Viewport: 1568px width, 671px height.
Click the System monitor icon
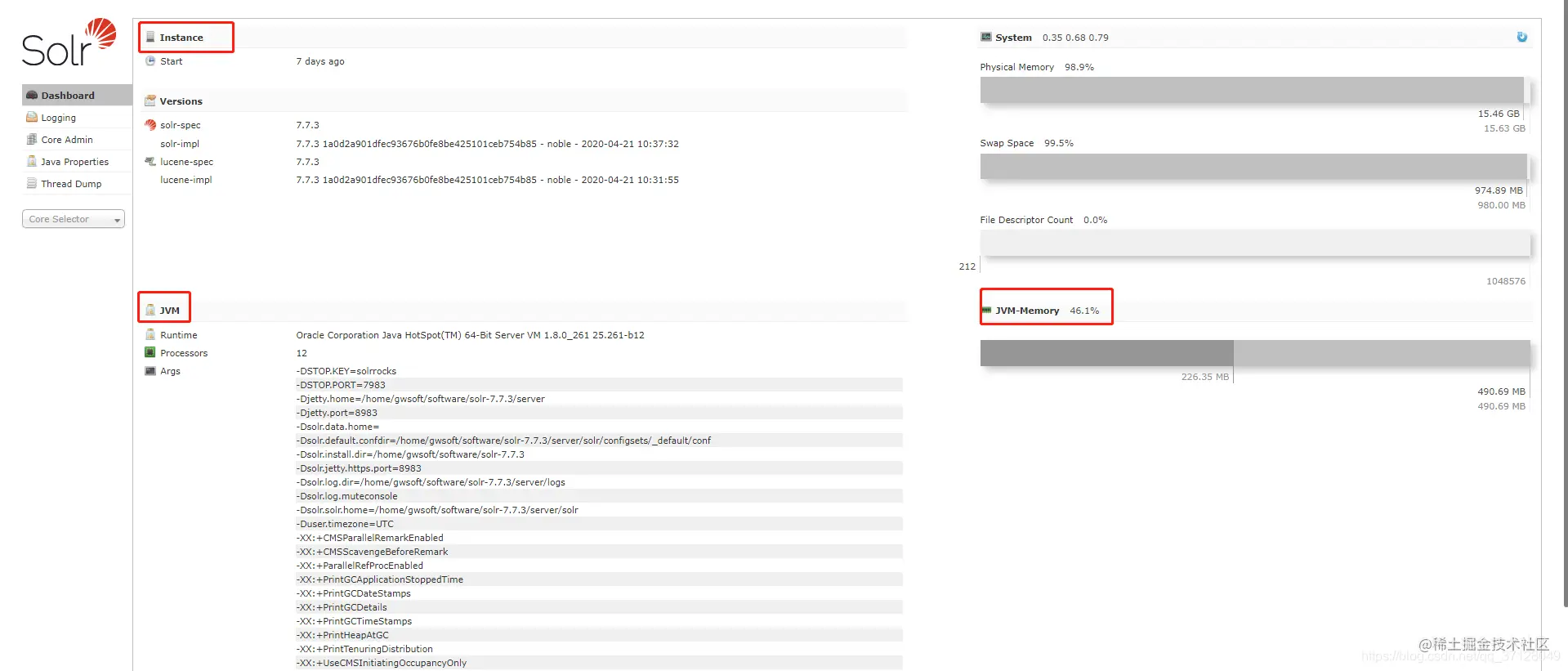point(986,37)
